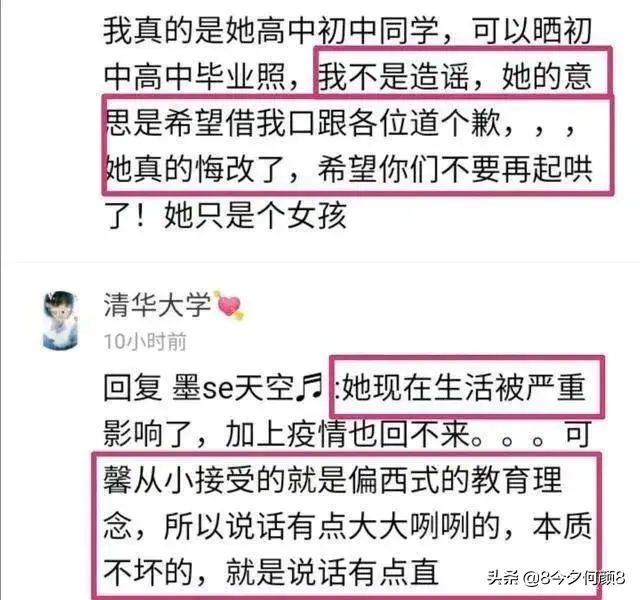Open the 清华大学 commenter's avatar
This screenshot has height=600, width=640.
tap(61, 320)
